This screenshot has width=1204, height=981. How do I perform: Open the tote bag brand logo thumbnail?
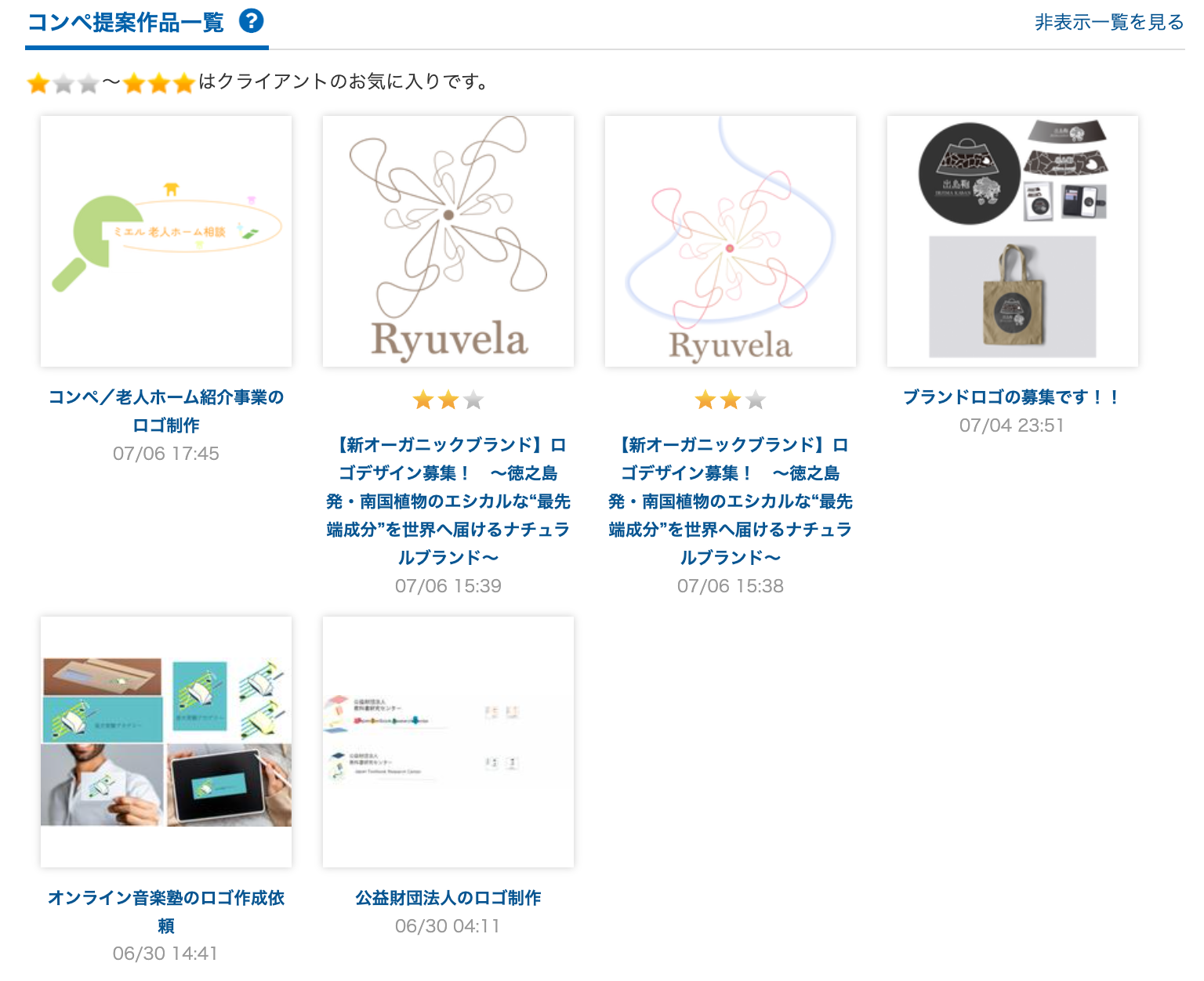coord(1013,241)
